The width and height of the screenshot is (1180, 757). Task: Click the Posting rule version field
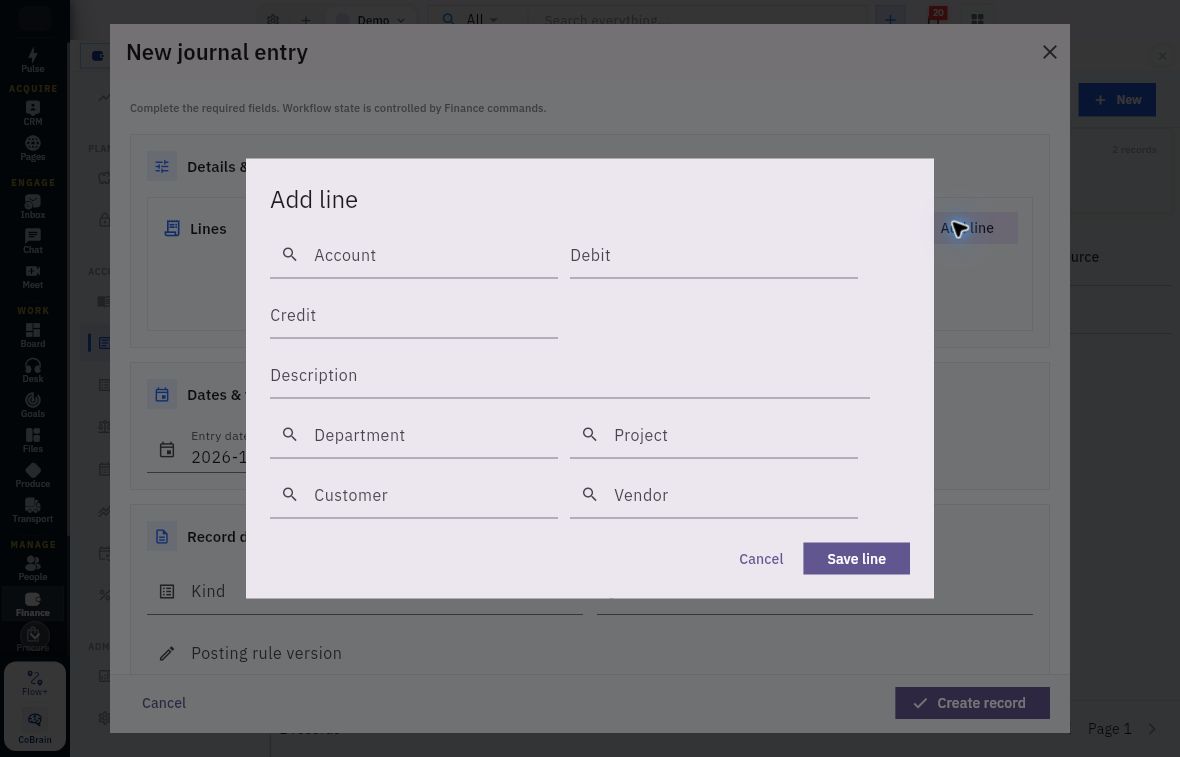(x=589, y=653)
